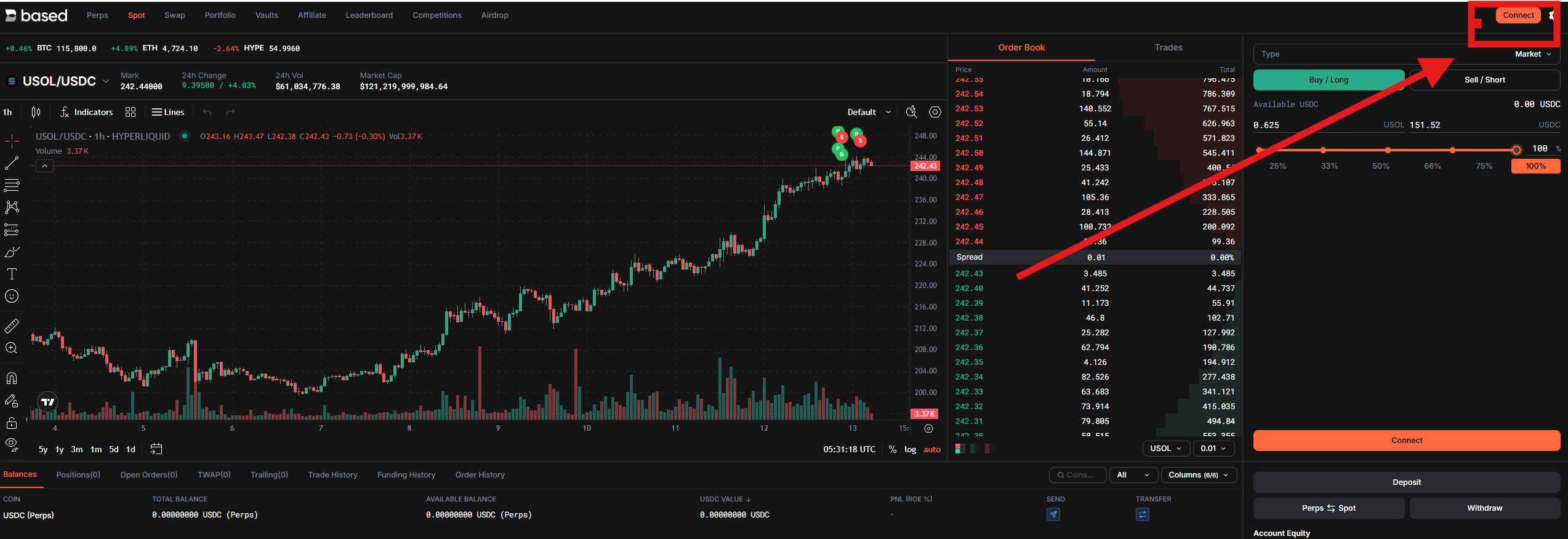Select the Sell / Short side

(1484, 80)
